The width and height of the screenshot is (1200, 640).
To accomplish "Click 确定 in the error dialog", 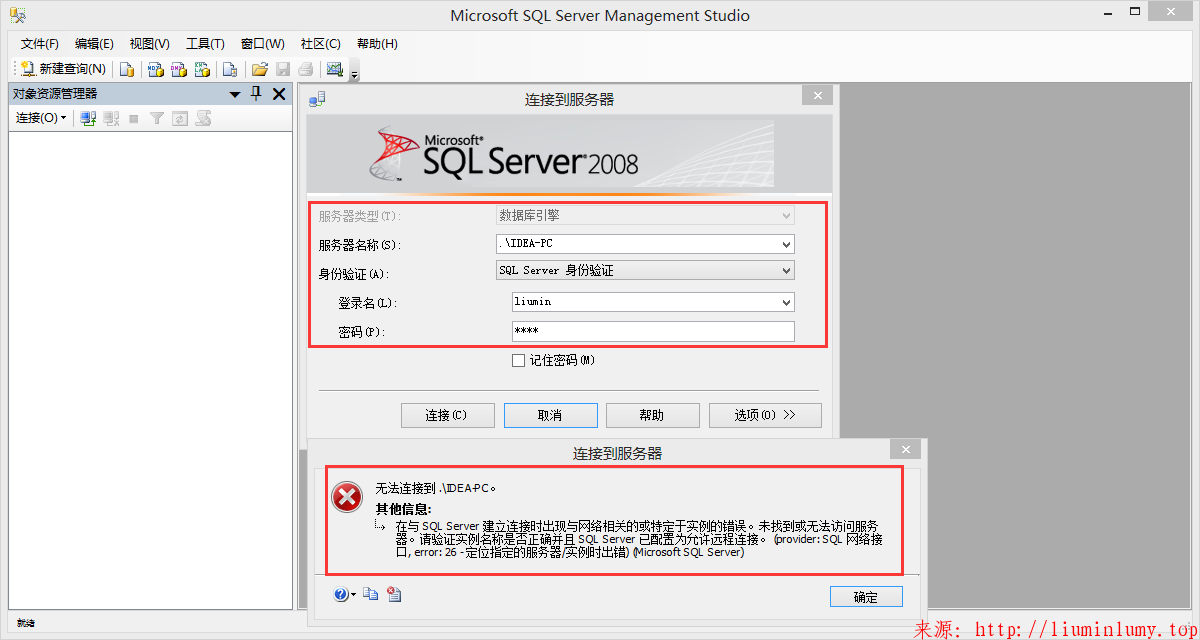I will (x=866, y=597).
